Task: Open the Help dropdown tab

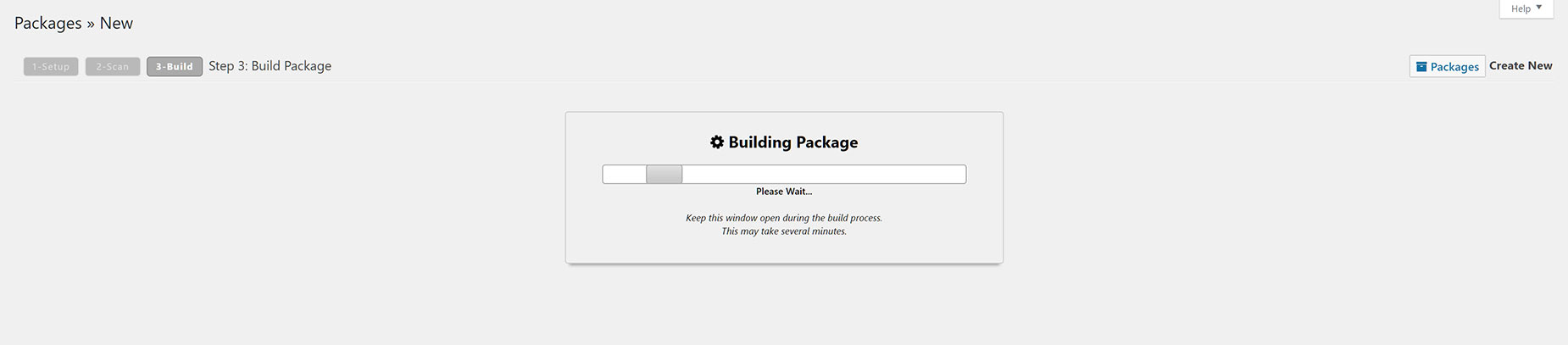Action: (x=1526, y=8)
